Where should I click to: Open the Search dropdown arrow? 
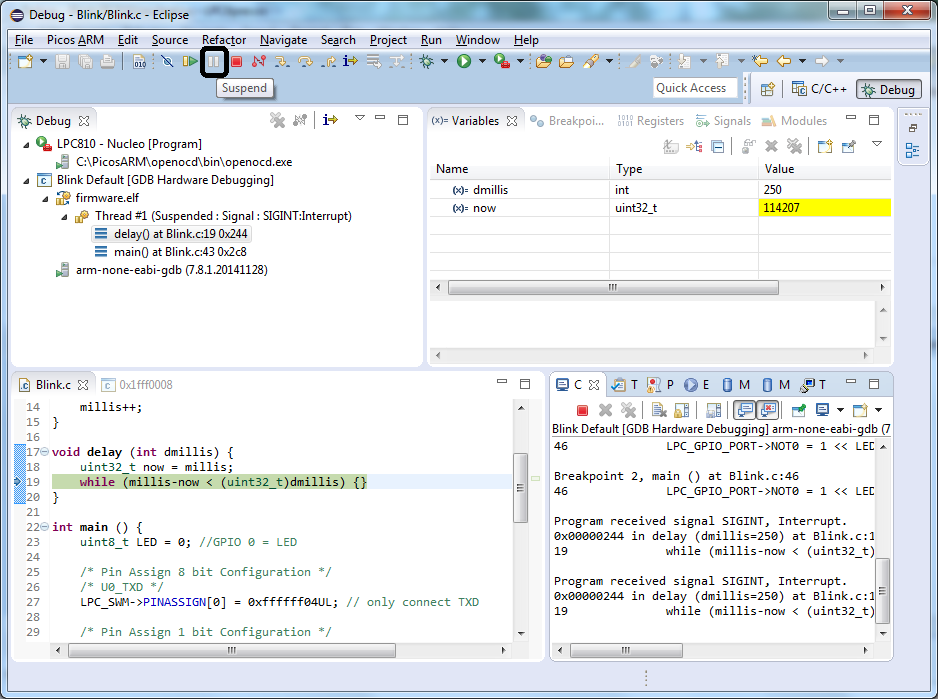pos(610,61)
